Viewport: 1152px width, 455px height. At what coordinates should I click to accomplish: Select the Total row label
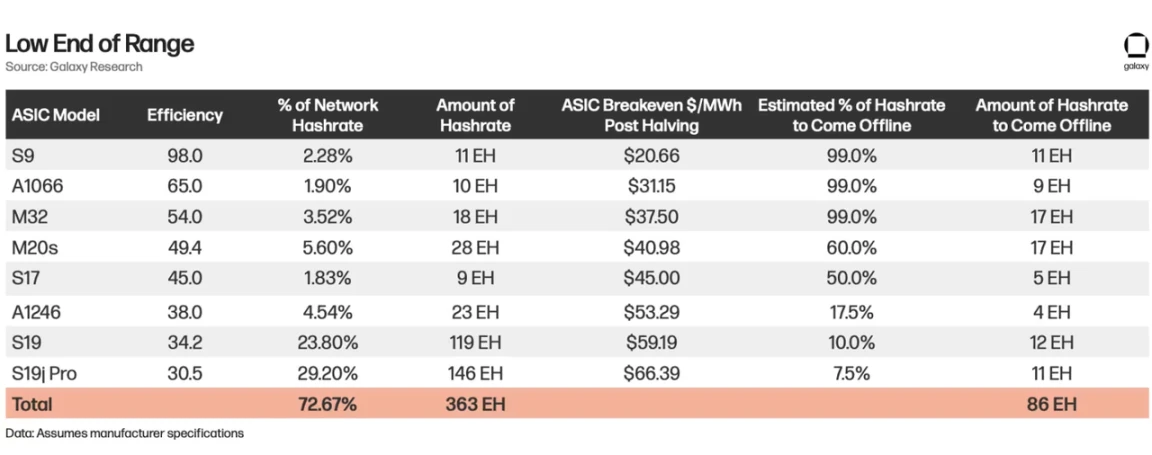(32, 404)
